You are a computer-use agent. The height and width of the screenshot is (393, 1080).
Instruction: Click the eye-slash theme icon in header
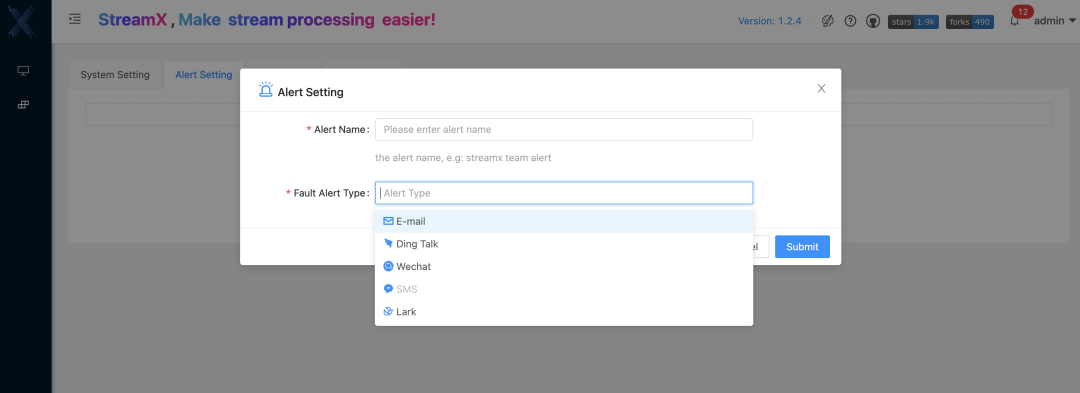(828, 21)
